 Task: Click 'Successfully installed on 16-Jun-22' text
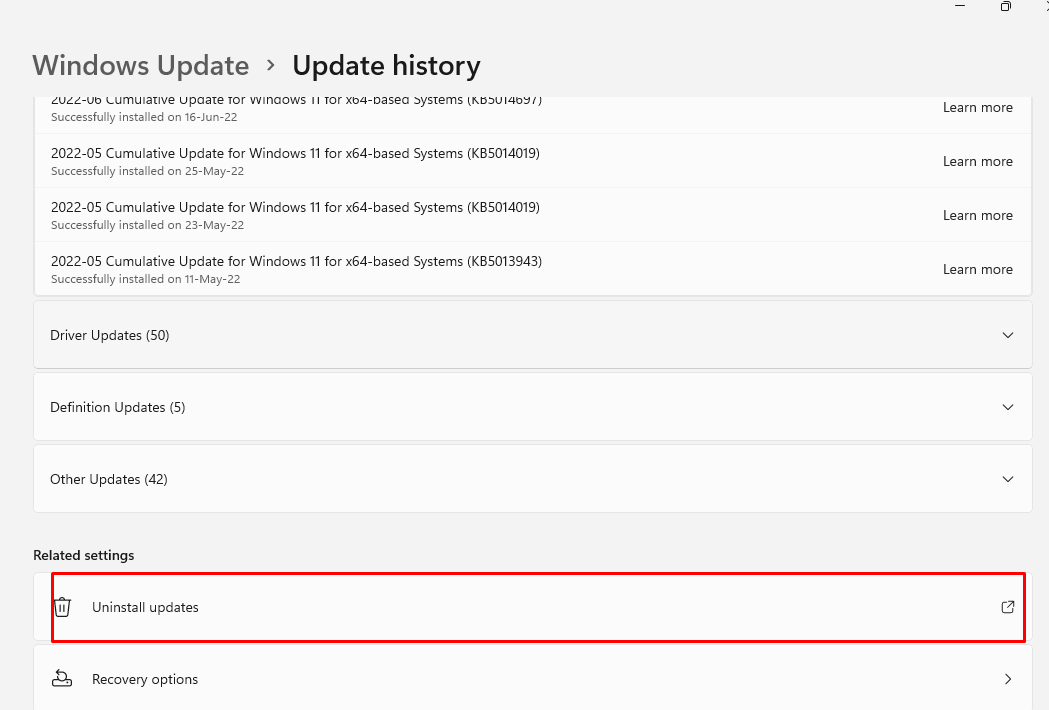[144, 117]
